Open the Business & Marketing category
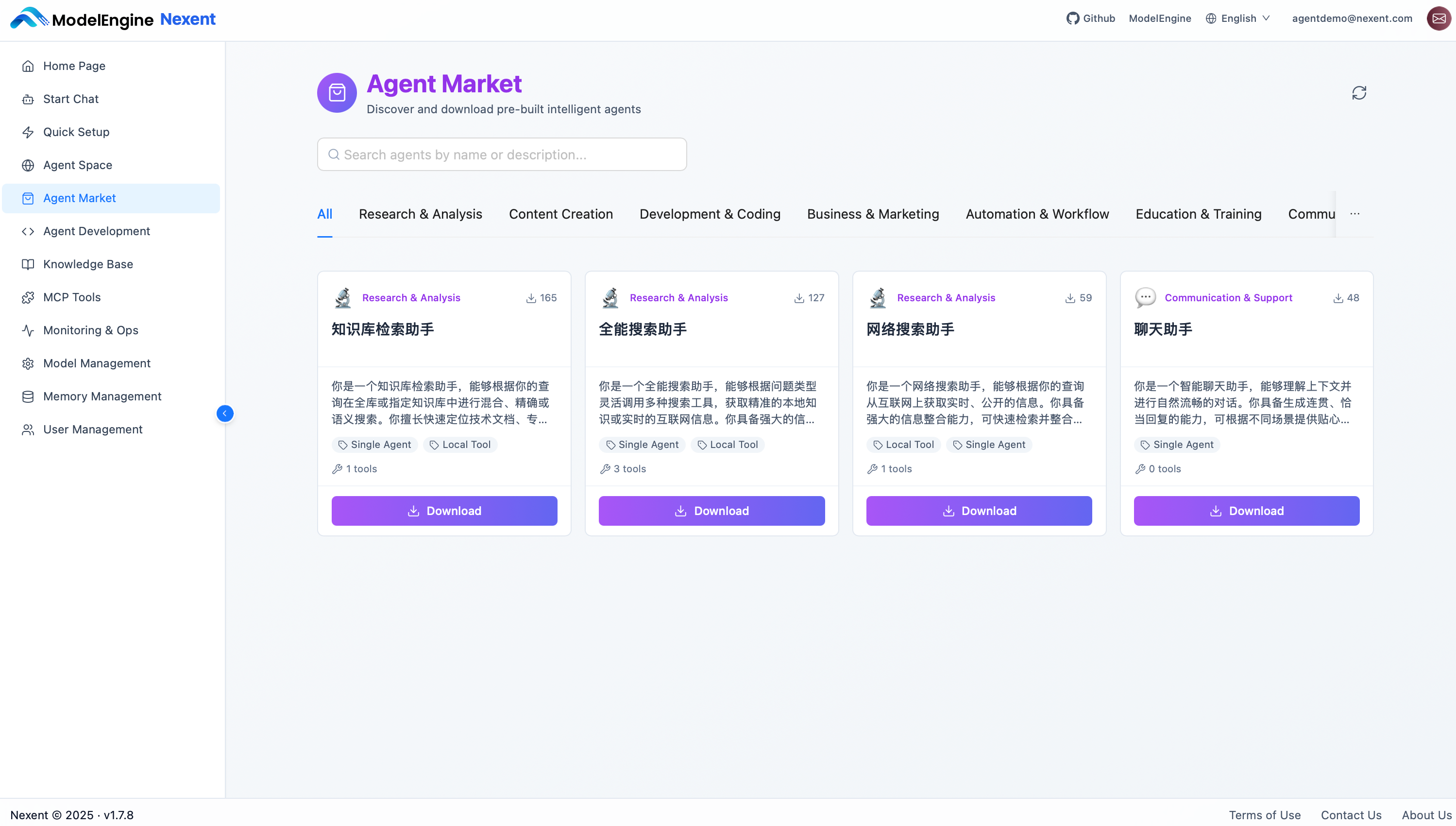The height and width of the screenshot is (826, 1456). [873, 214]
